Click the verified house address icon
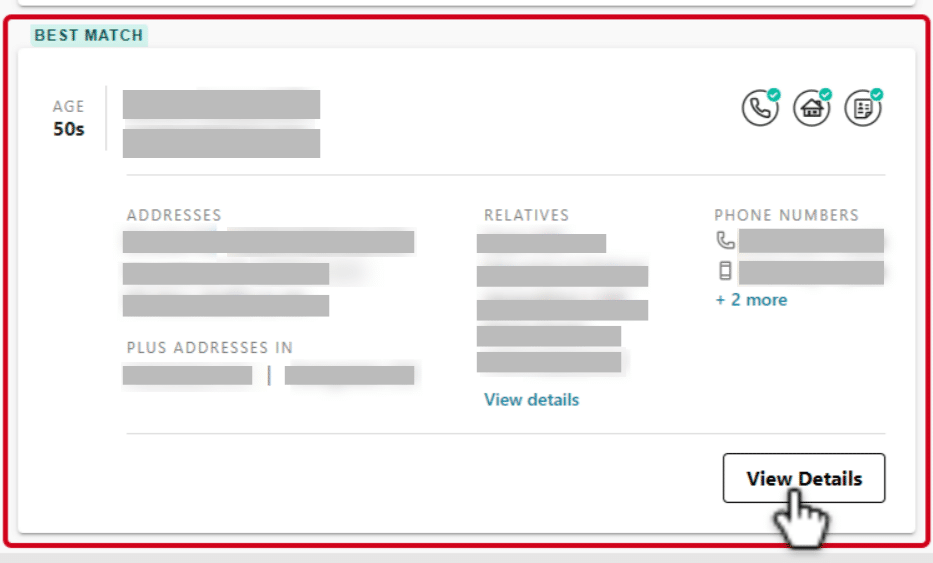This screenshot has height=563, width=933. click(812, 108)
